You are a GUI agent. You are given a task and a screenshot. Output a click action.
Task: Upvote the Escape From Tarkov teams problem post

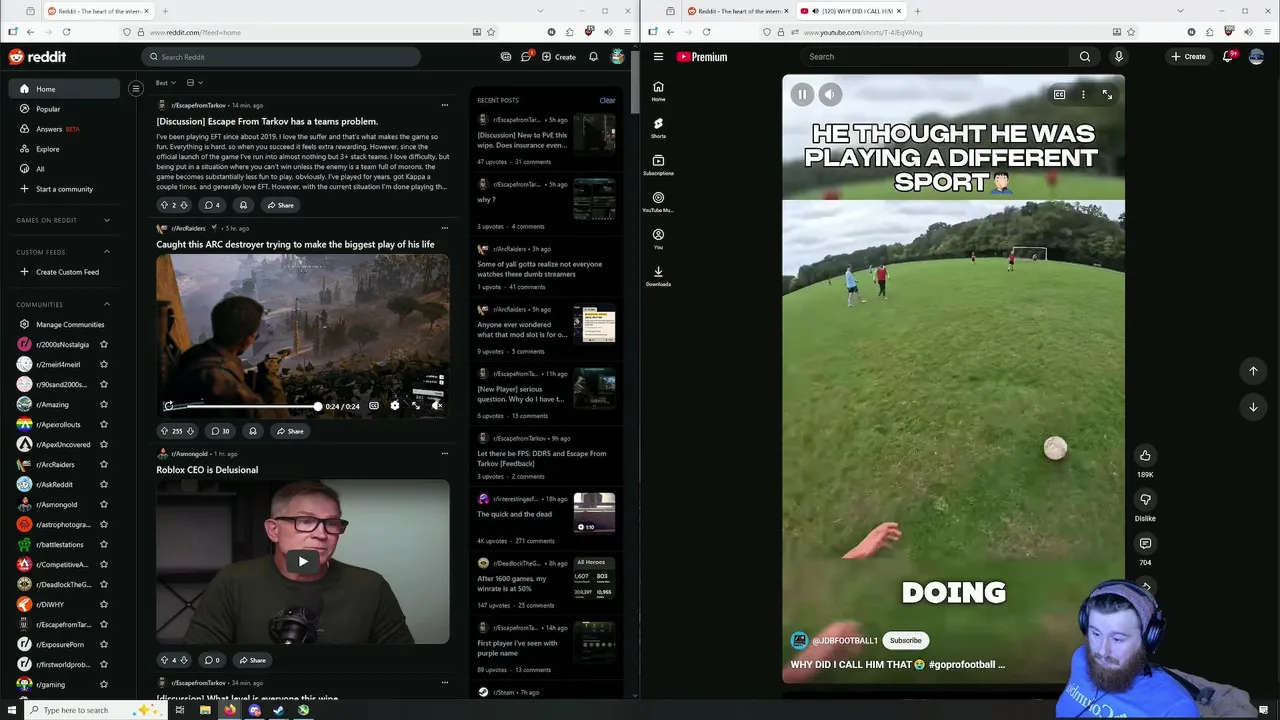(x=164, y=205)
